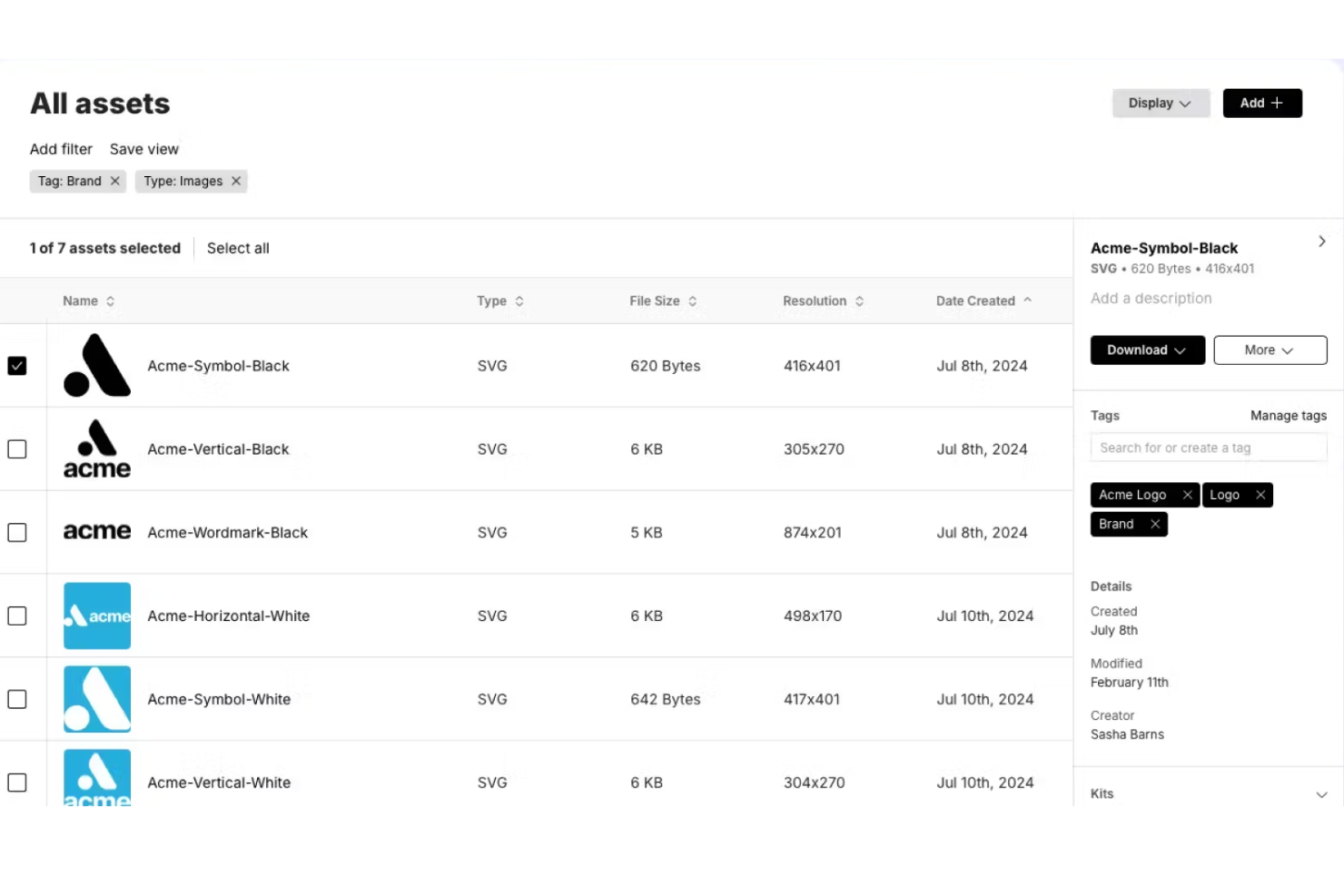Click Save view
This screenshot has width=1344, height=896.
coord(143,149)
